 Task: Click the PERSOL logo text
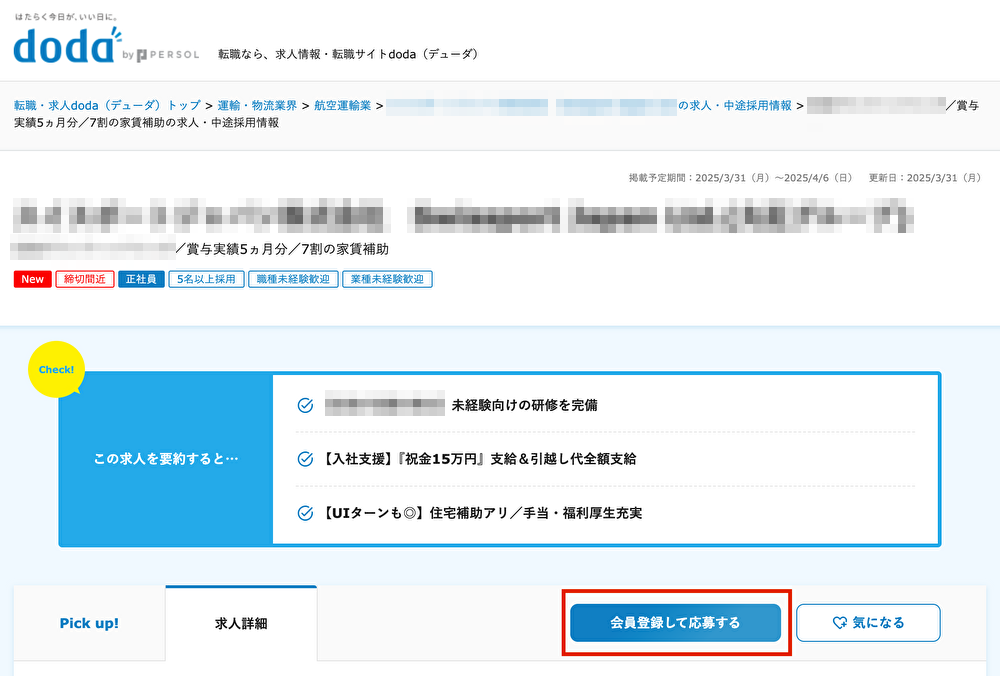(x=168, y=55)
